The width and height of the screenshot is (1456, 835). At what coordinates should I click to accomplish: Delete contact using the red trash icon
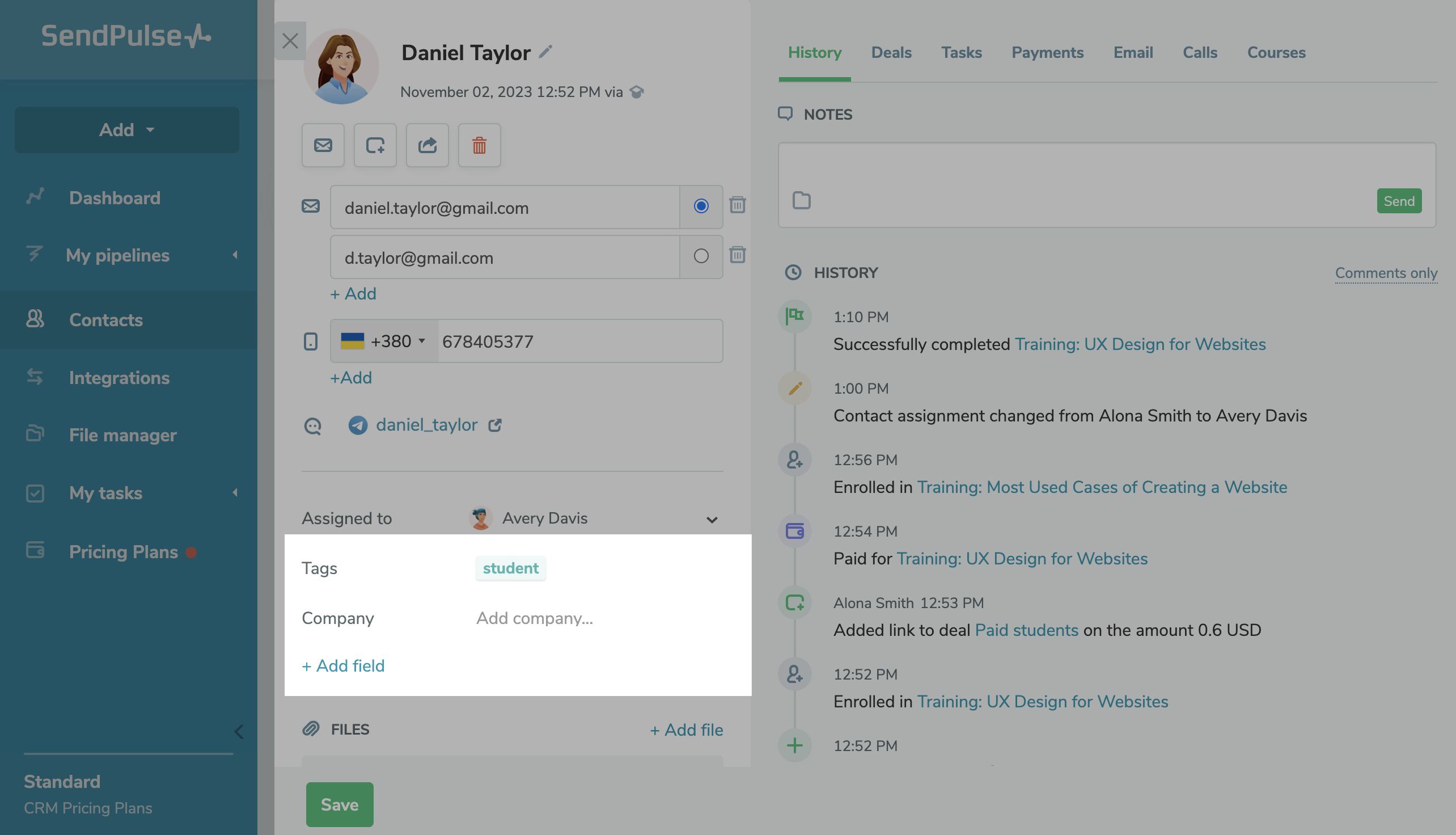click(479, 145)
